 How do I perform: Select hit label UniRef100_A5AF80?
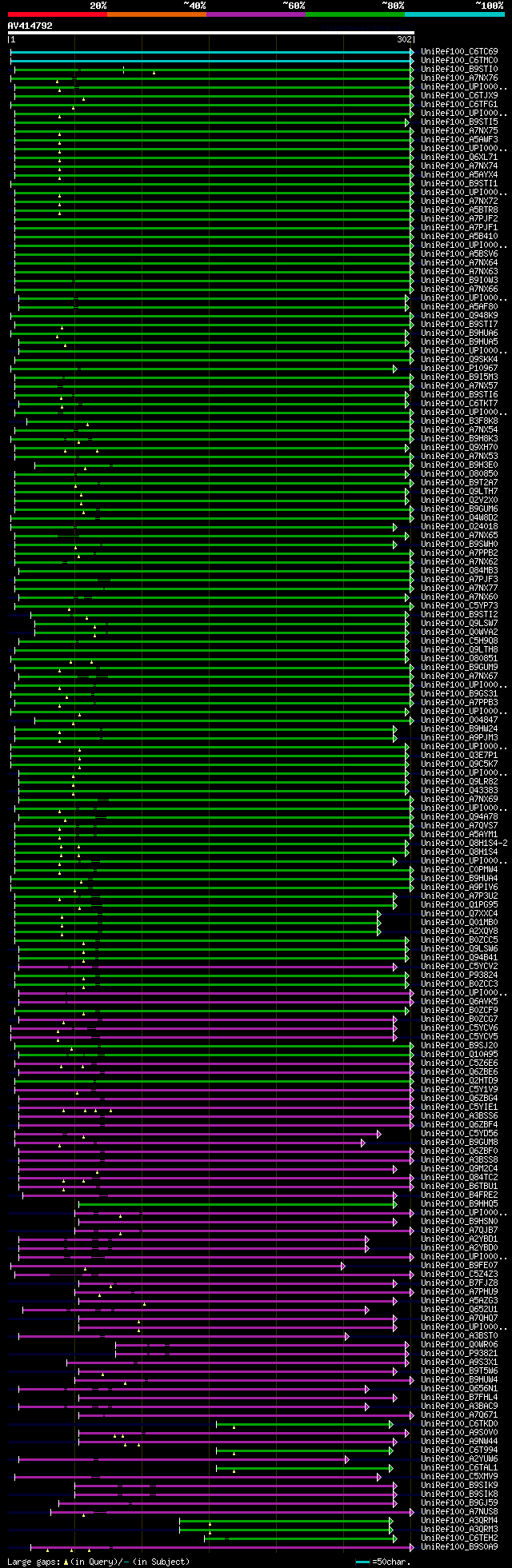coord(459,307)
